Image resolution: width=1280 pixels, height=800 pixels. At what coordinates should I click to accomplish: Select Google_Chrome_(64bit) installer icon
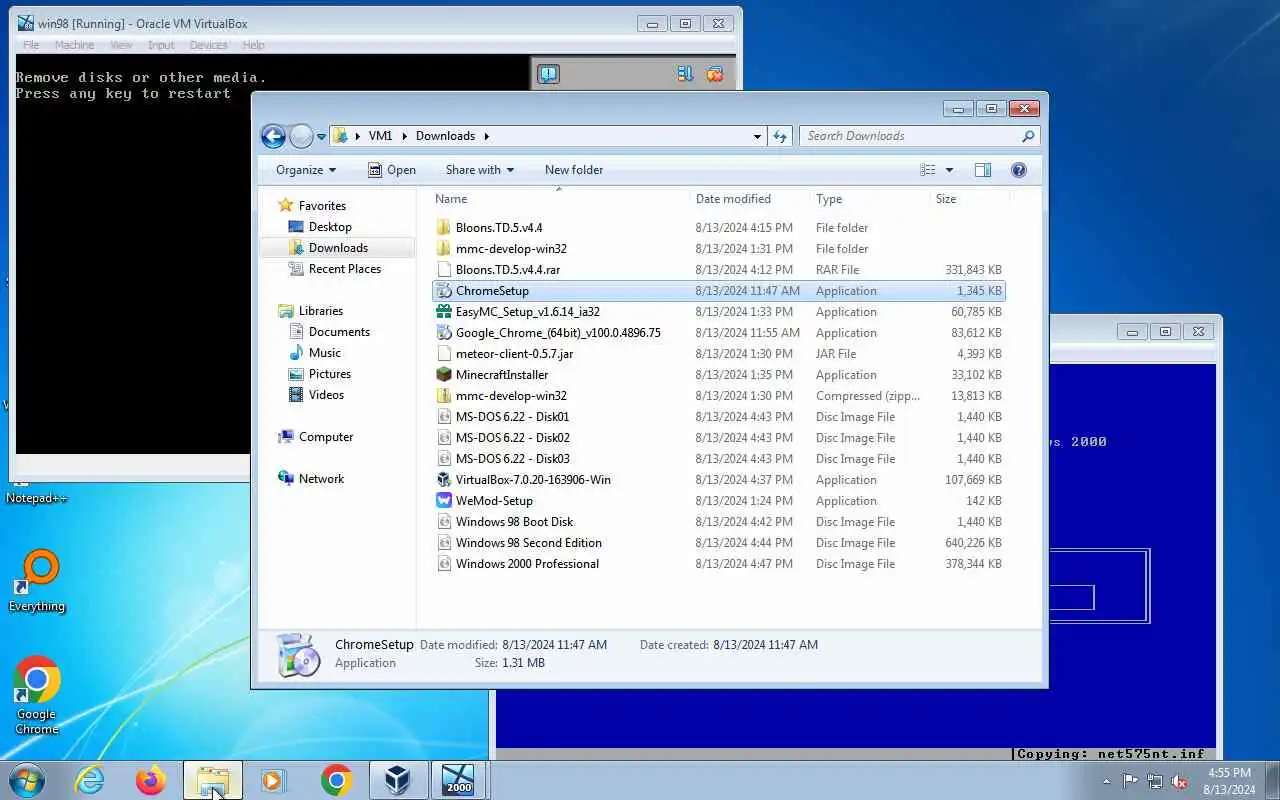(x=444, y=333)
